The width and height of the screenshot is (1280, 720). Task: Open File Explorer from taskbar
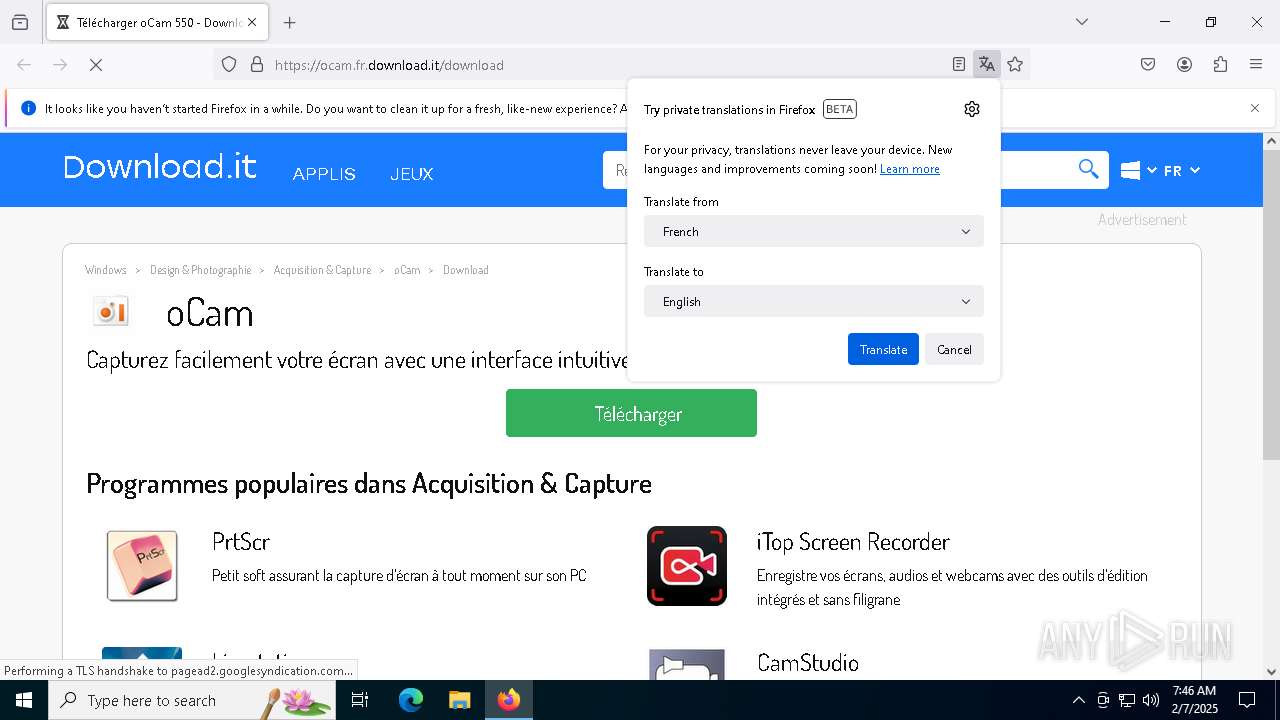(x=459, y=700)
